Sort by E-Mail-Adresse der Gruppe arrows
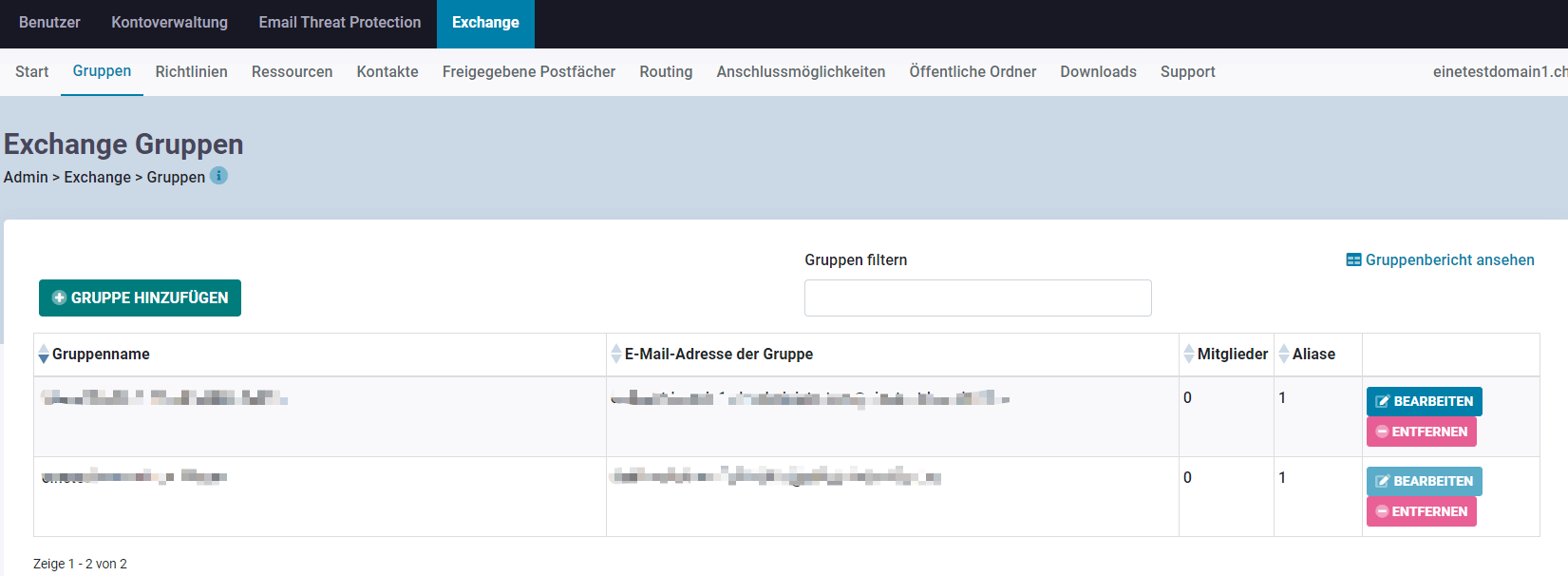The height and width of the screenshot is (576, 1568). 615,355
